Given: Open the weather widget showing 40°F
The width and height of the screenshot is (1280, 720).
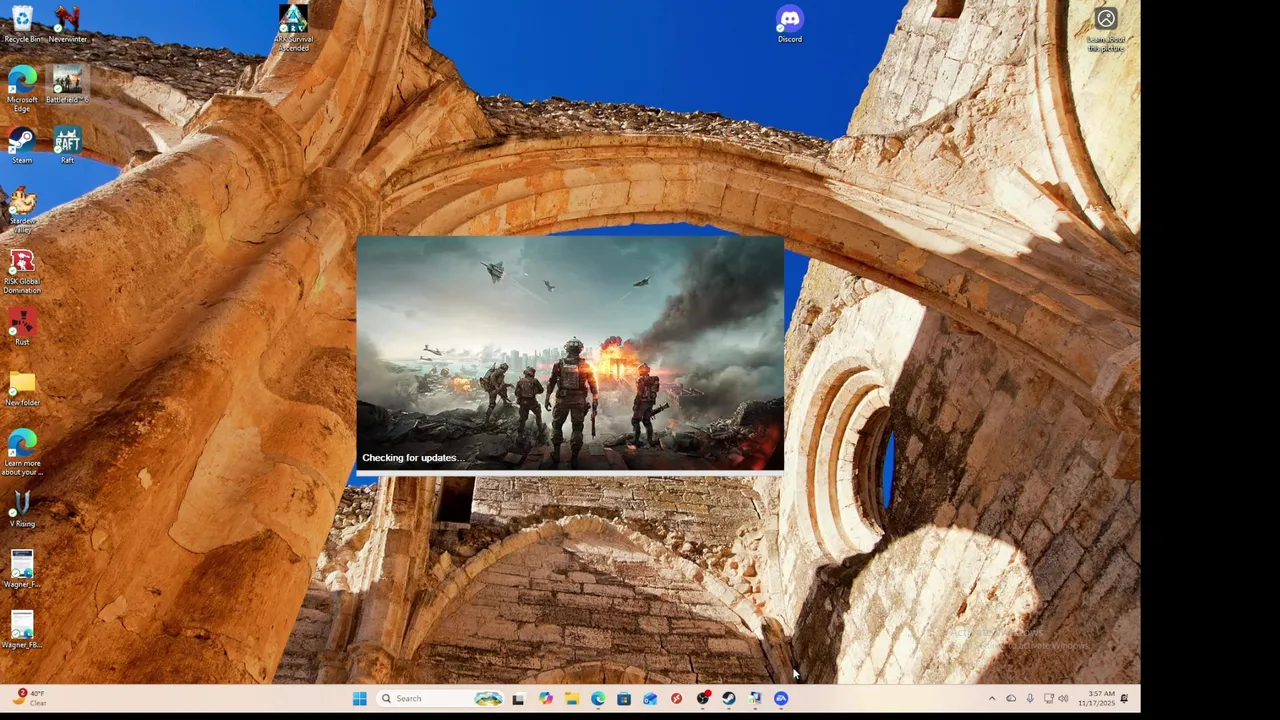Looking at the screenshot, I should [x=30, y=698].
